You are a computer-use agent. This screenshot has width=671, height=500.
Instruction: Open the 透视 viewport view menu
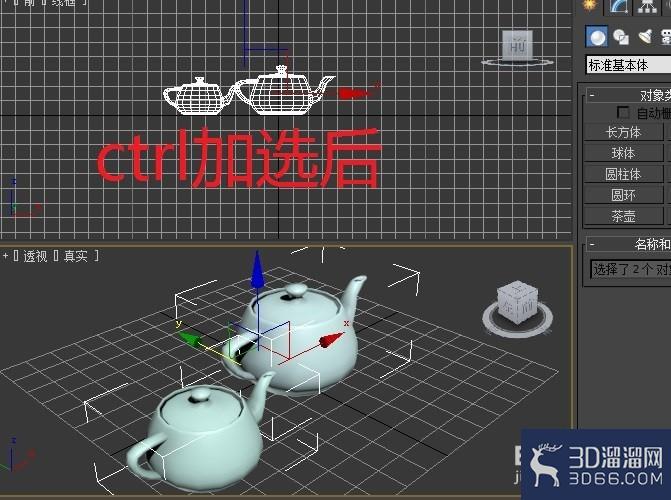35,256
